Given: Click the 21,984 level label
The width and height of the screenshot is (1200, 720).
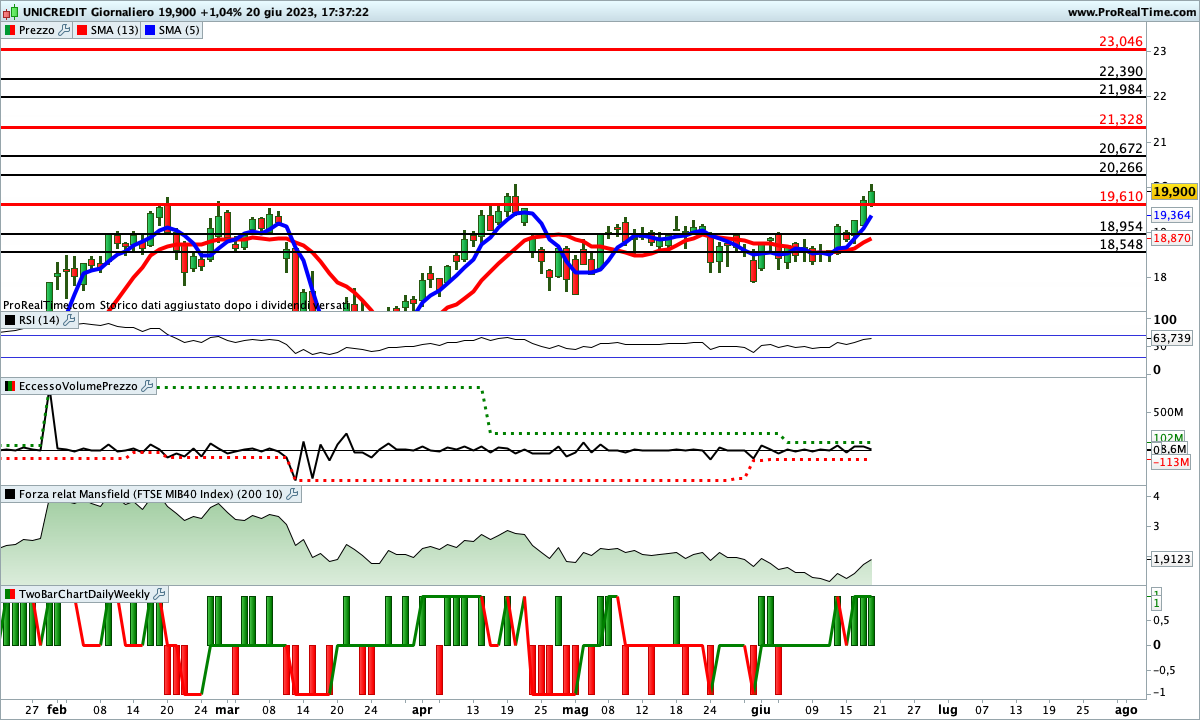Looking at the screenshot, I should 1120,89.
